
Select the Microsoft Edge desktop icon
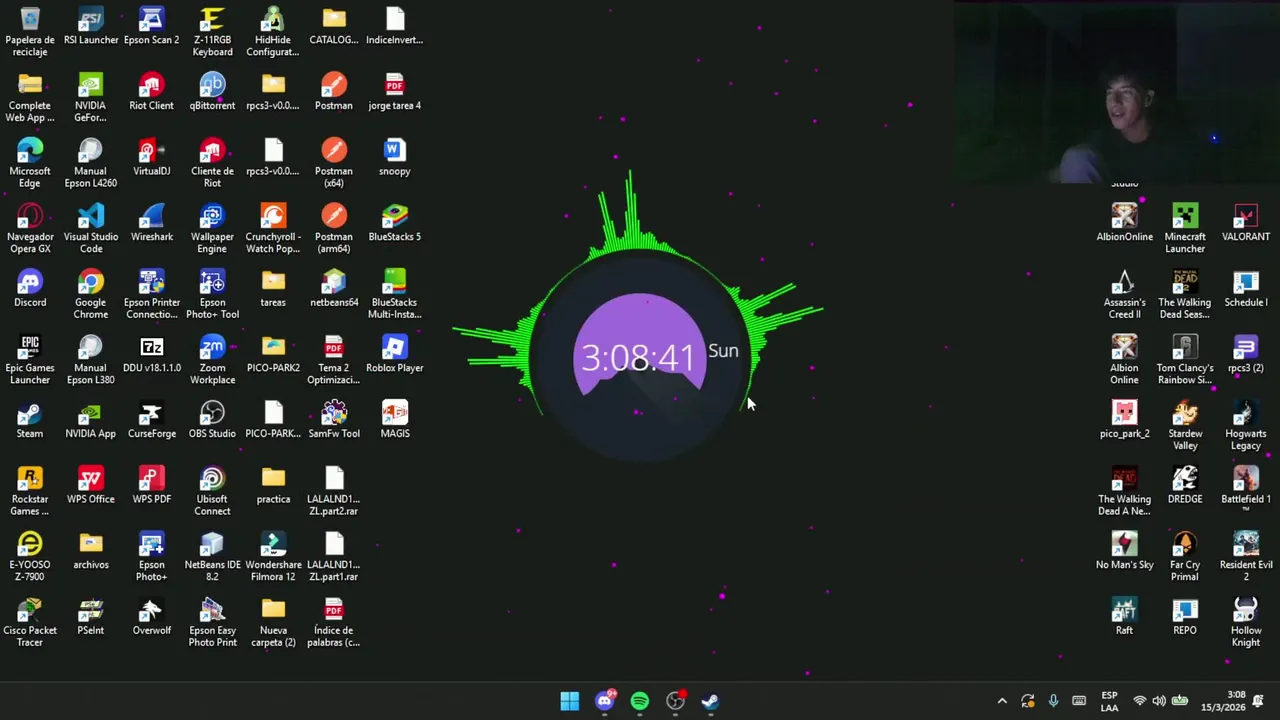tap(30, 163)
